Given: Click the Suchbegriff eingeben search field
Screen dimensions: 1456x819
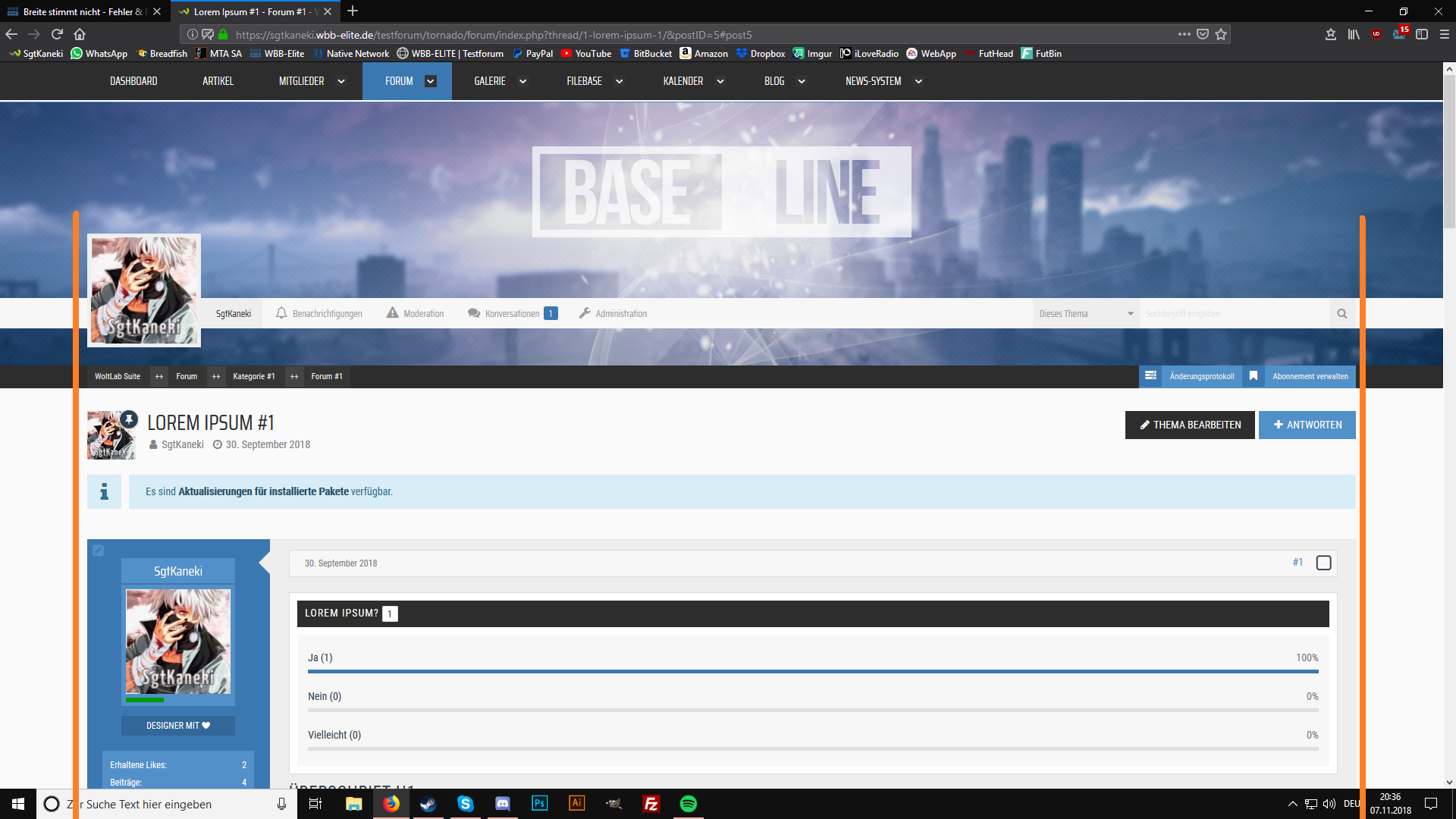Looking at the screenshot, I should (1233, 313).
